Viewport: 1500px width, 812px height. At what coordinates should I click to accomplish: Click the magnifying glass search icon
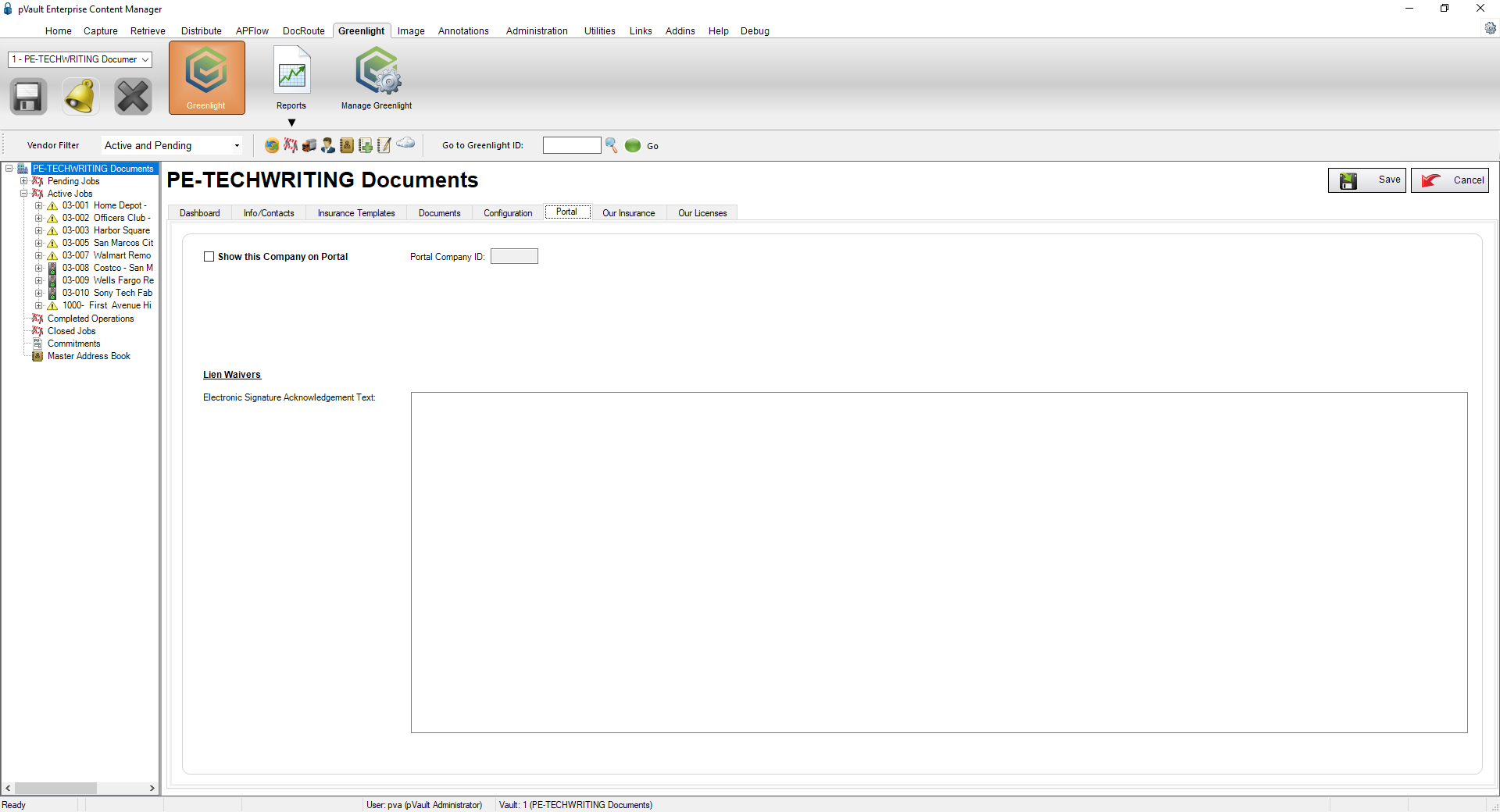[612, 145]
